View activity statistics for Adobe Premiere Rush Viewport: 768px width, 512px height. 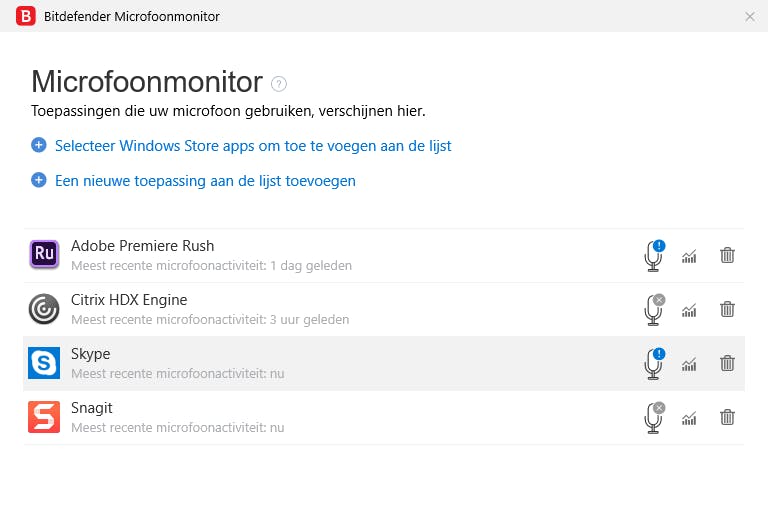pyautogui.click(x=689, y=256)
